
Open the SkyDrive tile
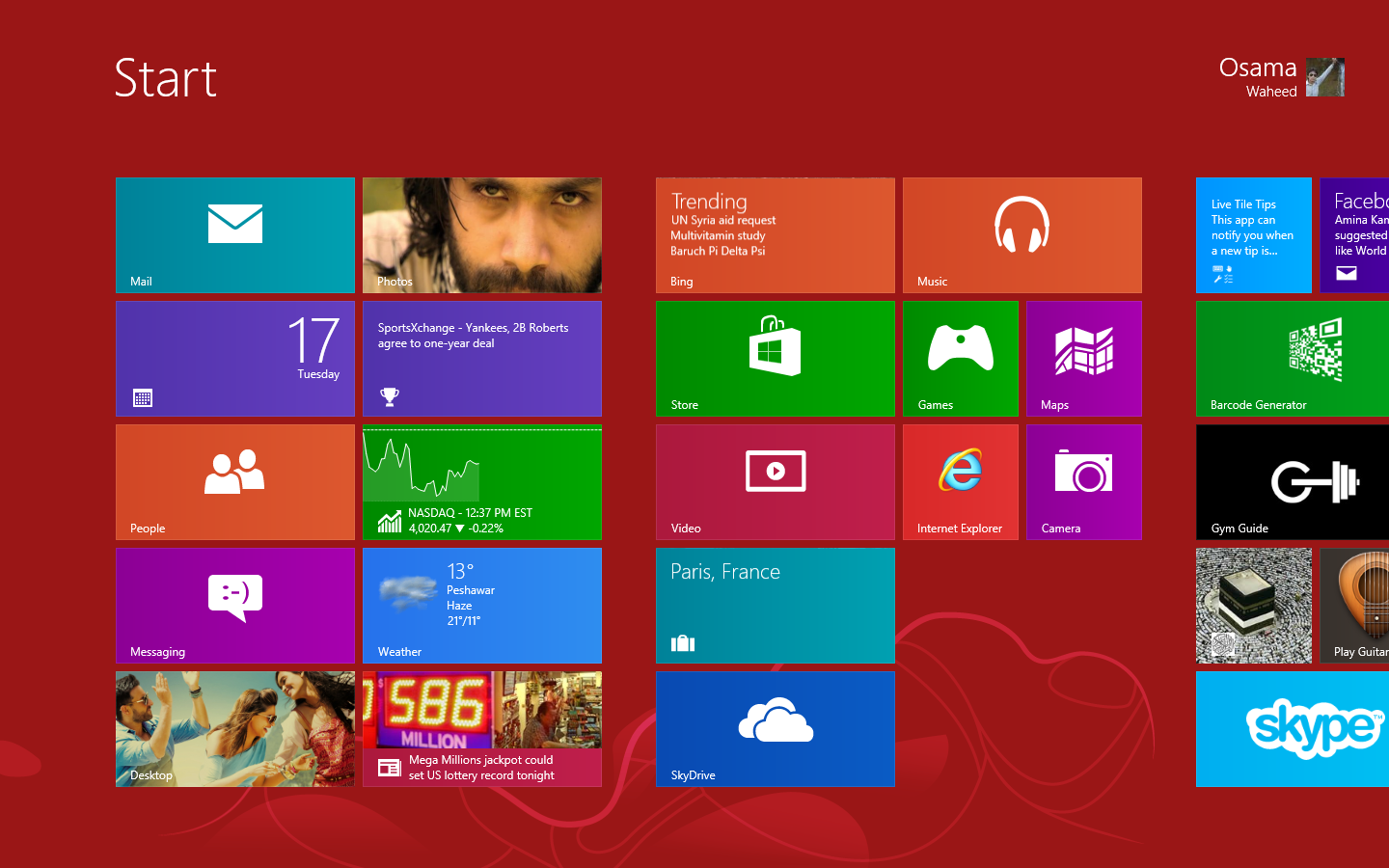tap(776, 729)
